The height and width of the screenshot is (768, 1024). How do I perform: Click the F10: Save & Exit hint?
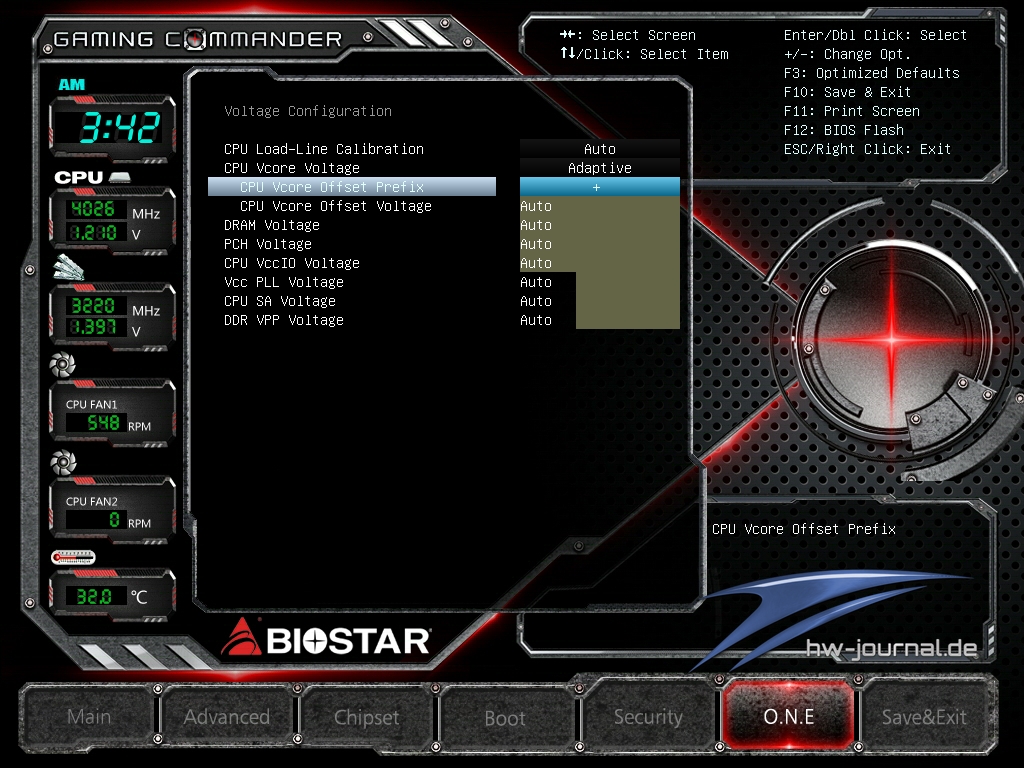tap(847, 92)
